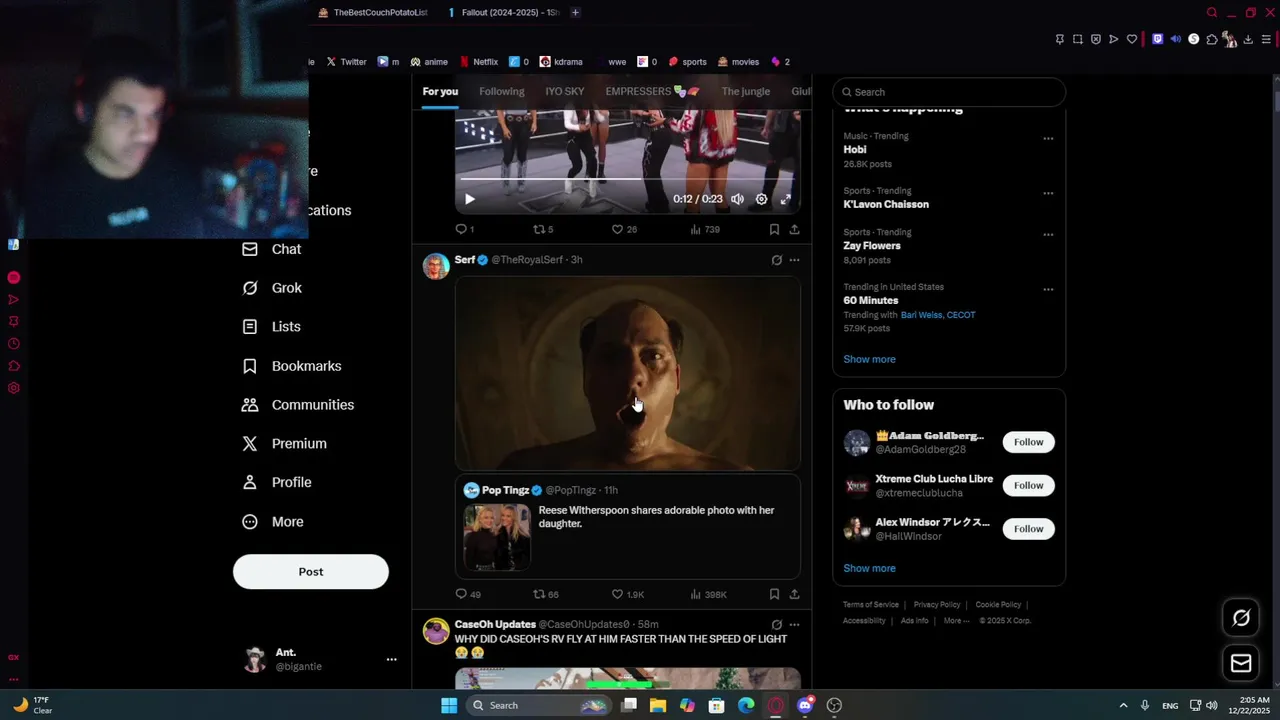
Task: Open Communities in the sidebar
Action: pyautogui.click(x=298, y=405)
